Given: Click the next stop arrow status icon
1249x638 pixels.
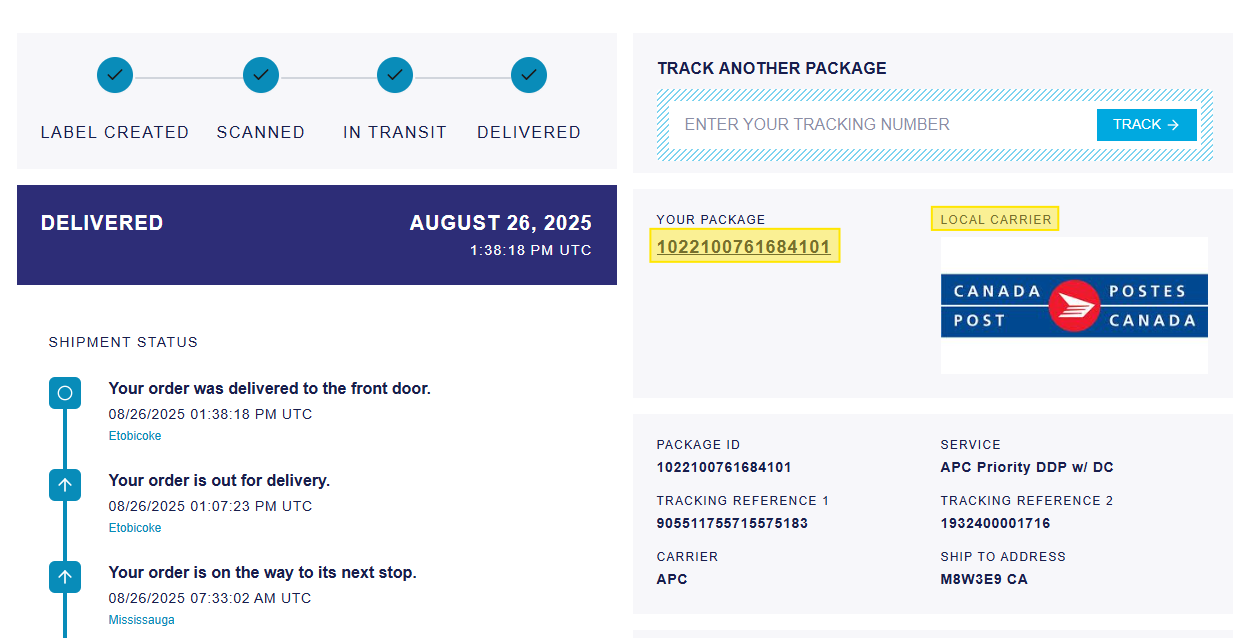Looking at the screenshot, I should click(x=65, y=577).
